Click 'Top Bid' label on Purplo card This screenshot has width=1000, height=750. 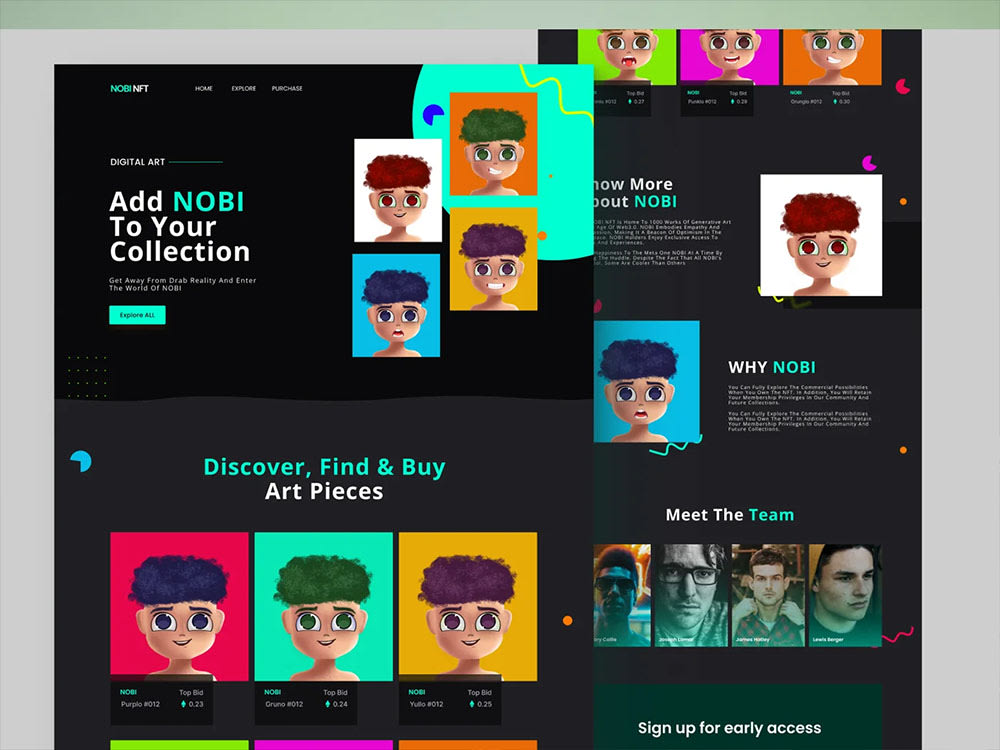point(191,693)
